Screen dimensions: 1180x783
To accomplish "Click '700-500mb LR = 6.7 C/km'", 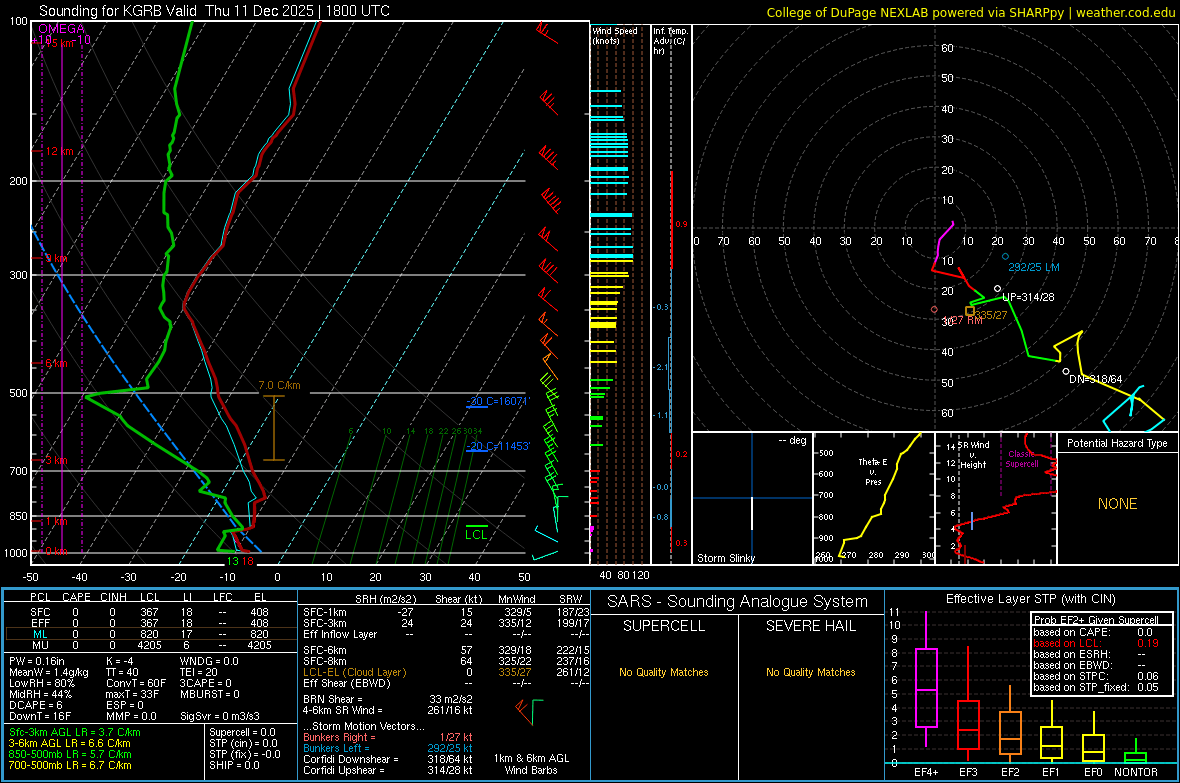I will 70,765.
